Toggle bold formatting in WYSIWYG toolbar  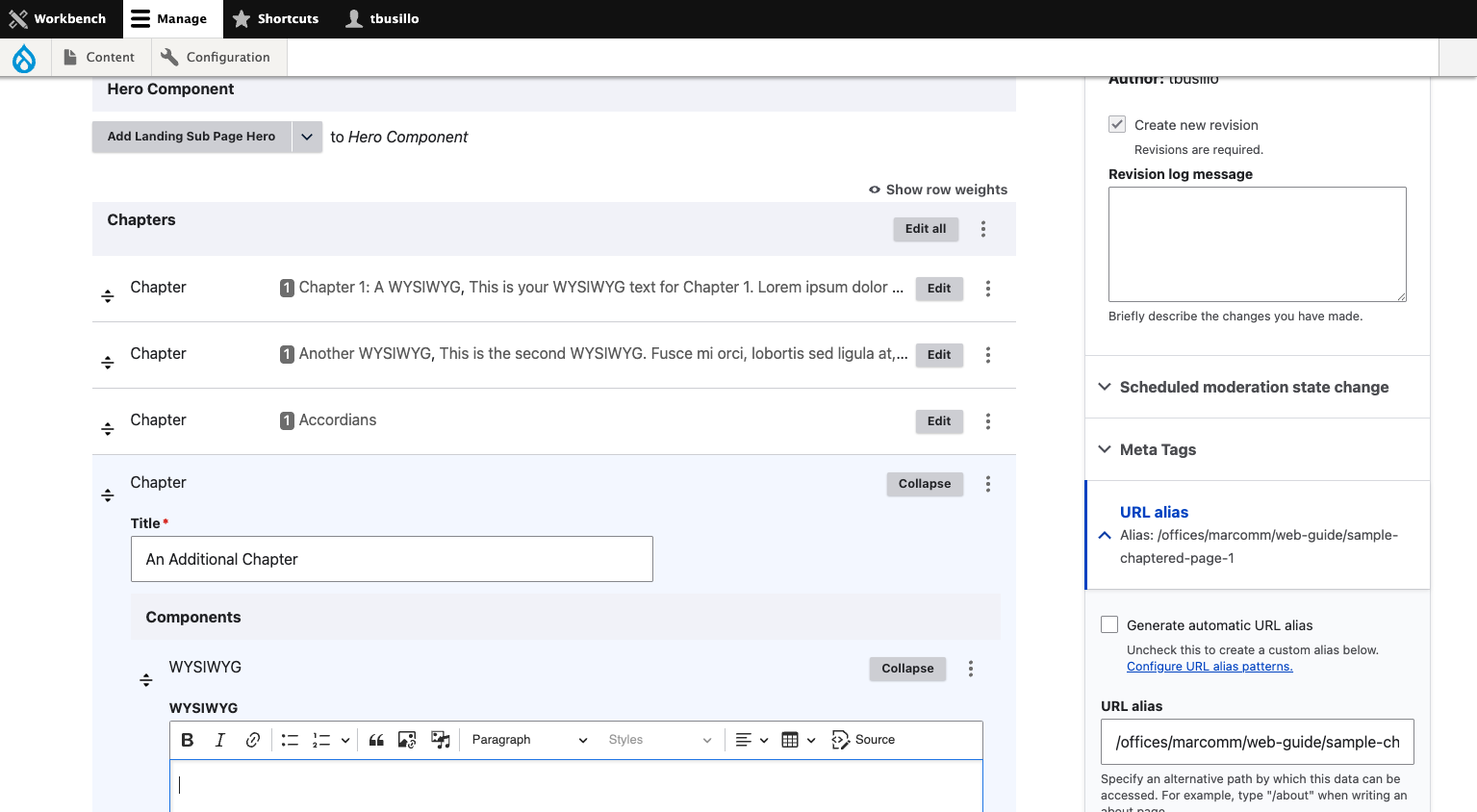[x=188, y=740]
